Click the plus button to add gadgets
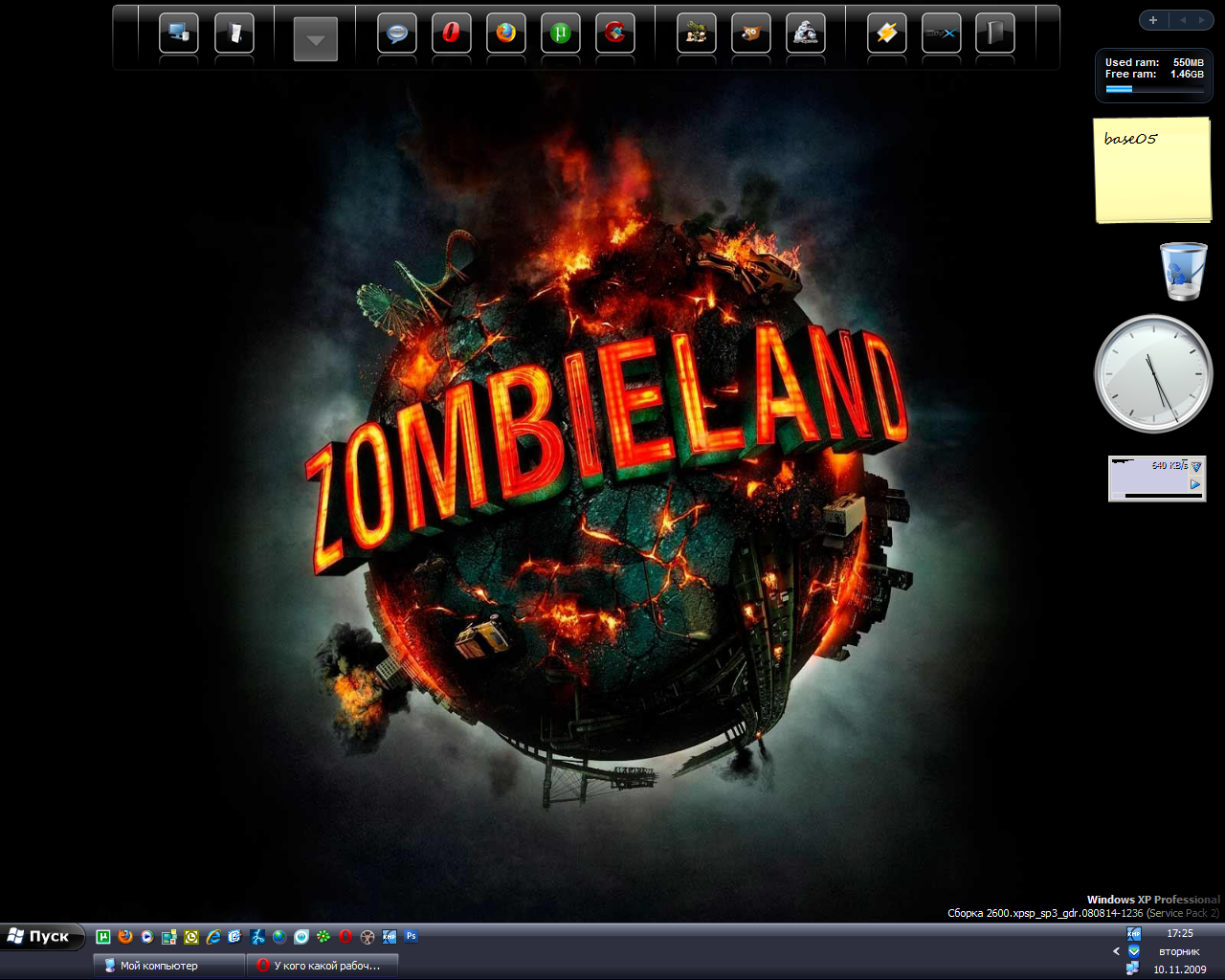The image size is (1225, 980). pos(1153,20)
